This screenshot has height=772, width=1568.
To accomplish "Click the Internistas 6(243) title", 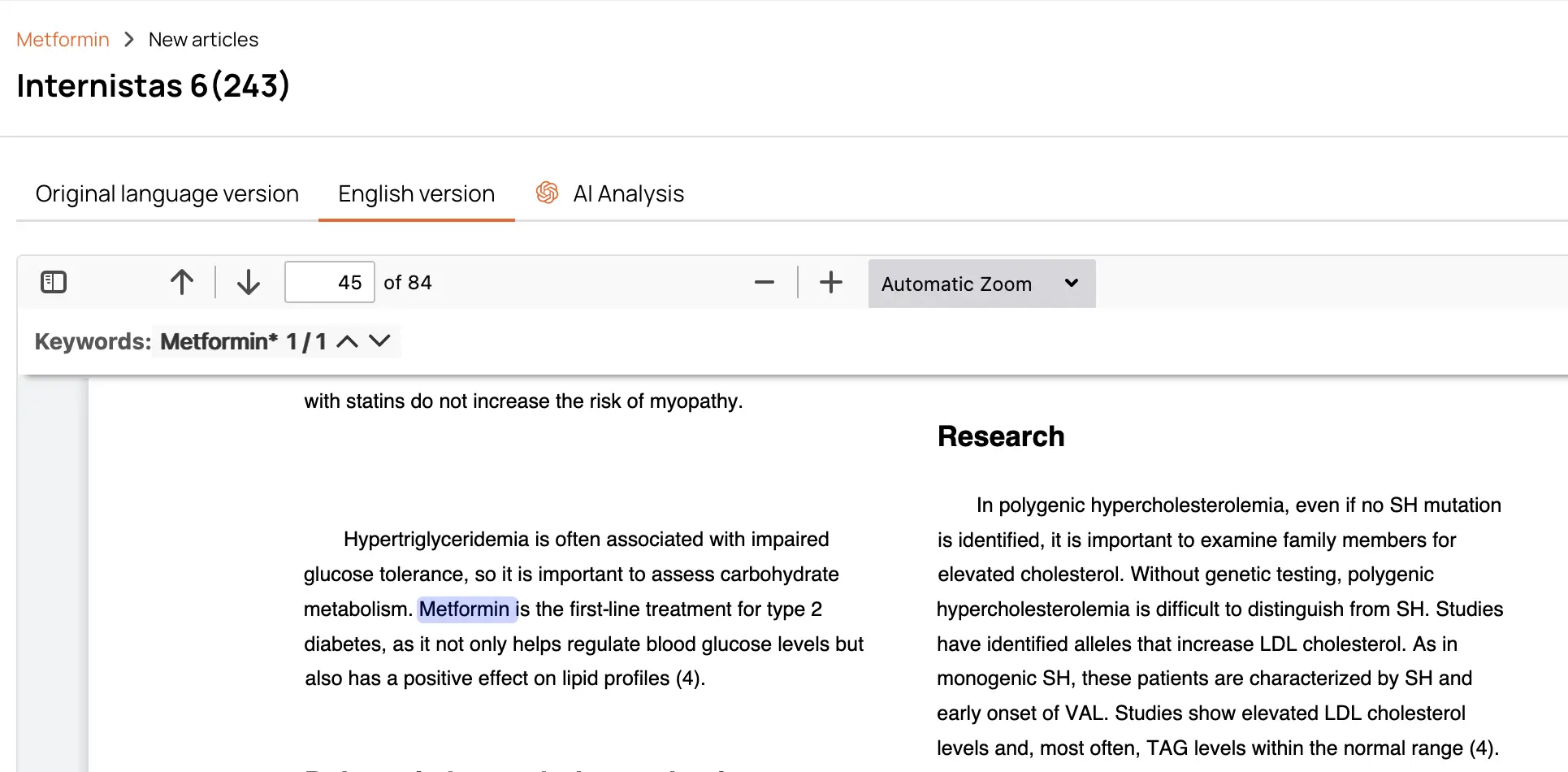I will pyautogui.click(x=153, y=85).
